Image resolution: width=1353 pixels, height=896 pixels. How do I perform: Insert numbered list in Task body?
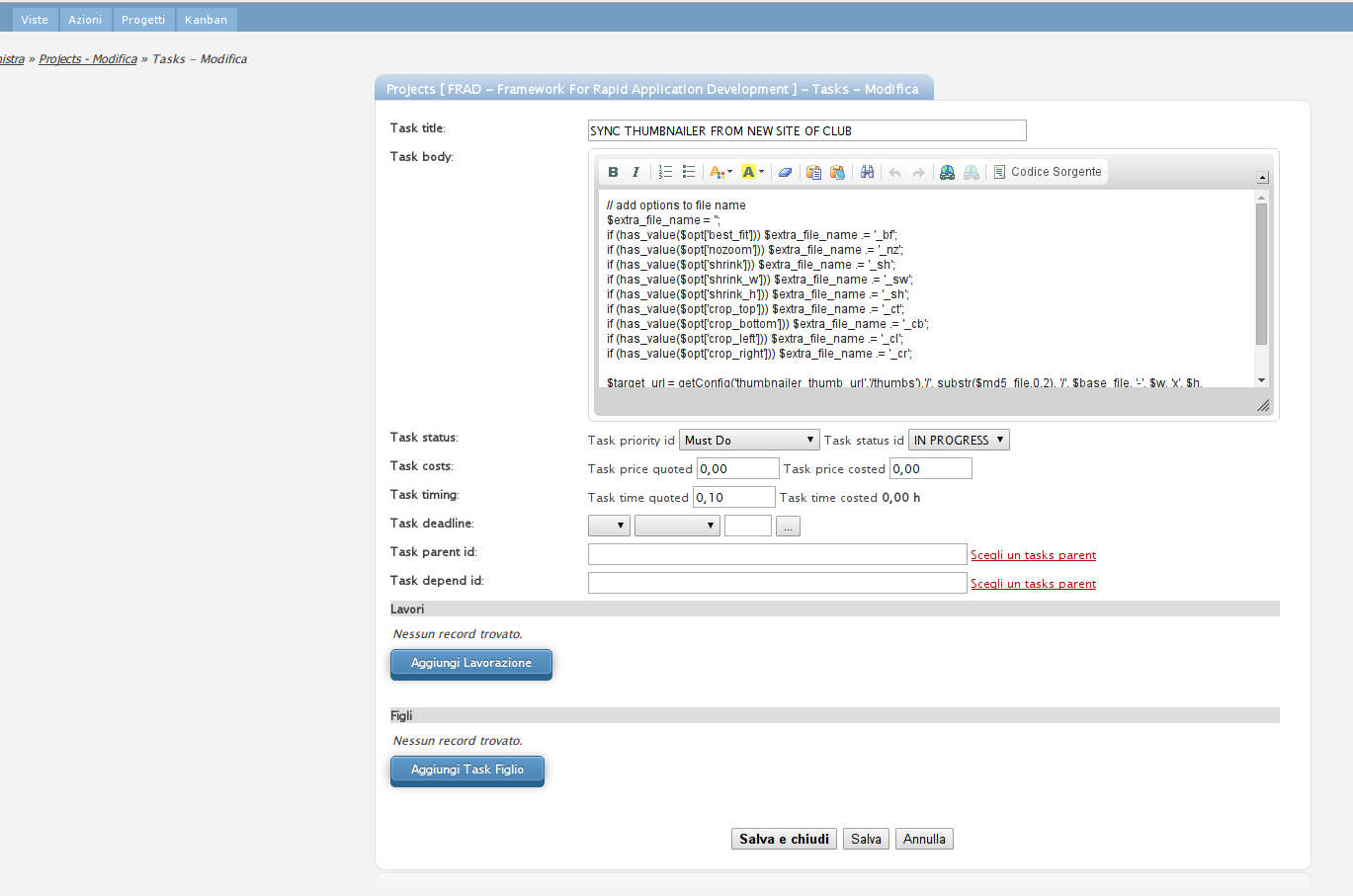(665, 172)
